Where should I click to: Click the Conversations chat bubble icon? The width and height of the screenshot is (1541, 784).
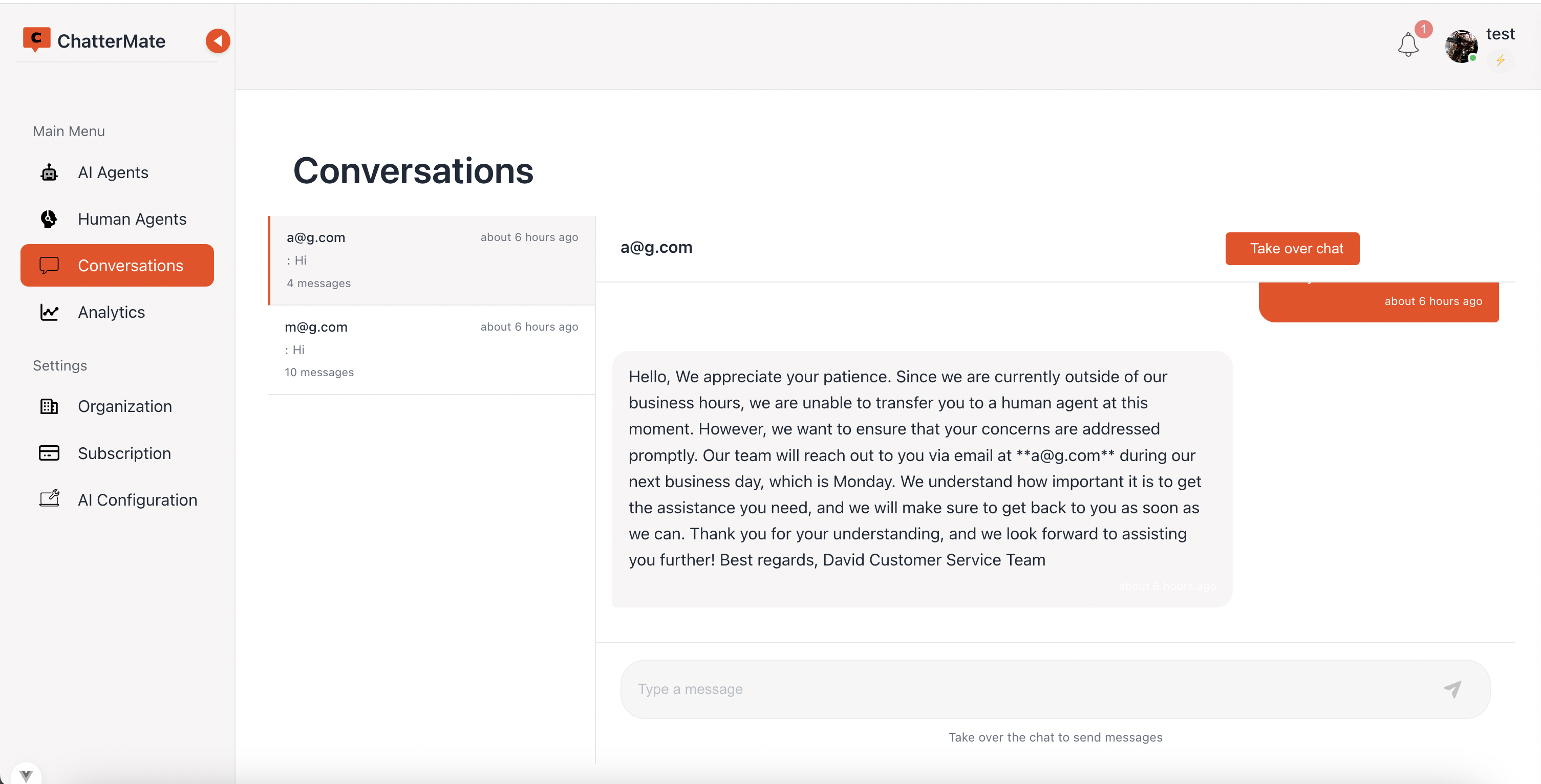click(x=49, y=265)
